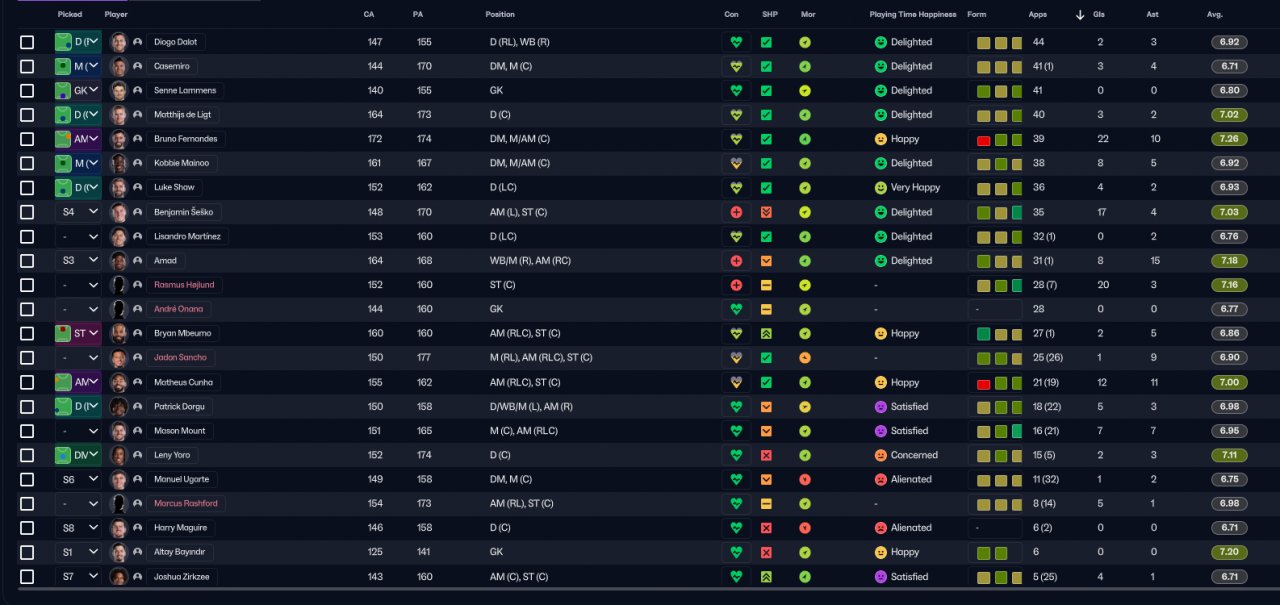Tick the checkbox for Diogo Dalot
1280x605 pixels.
27,42
